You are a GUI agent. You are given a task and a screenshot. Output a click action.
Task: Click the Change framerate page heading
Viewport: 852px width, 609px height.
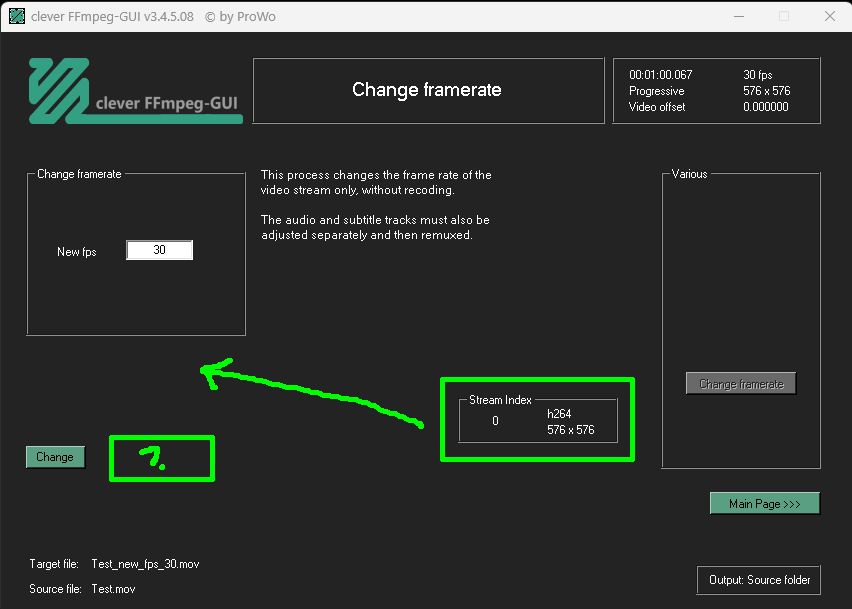point(427,90)
